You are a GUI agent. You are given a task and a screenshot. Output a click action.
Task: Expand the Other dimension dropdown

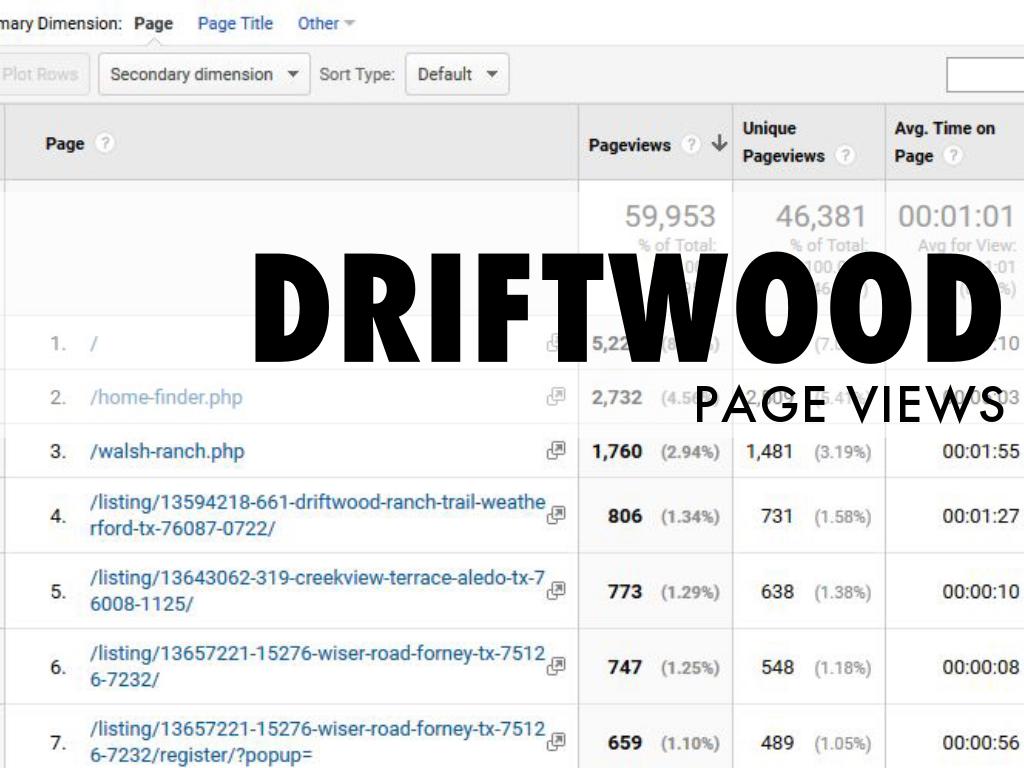point(326,23)
